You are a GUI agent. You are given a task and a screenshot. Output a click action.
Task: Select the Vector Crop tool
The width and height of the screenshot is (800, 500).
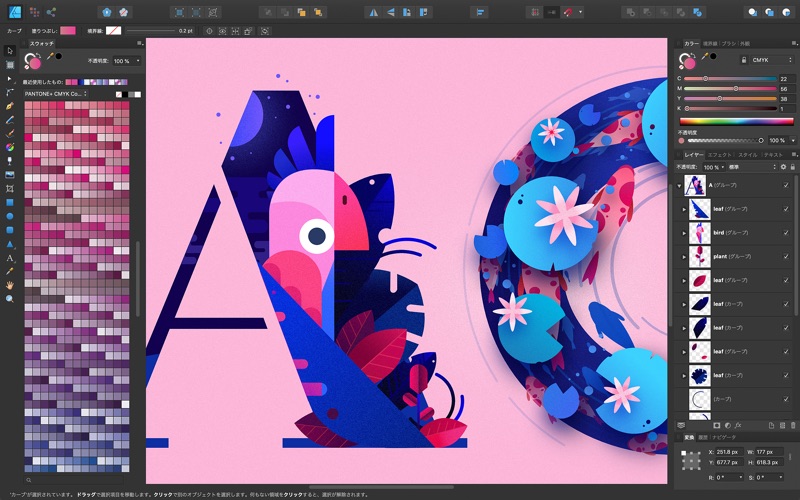(x=10, y=189)
